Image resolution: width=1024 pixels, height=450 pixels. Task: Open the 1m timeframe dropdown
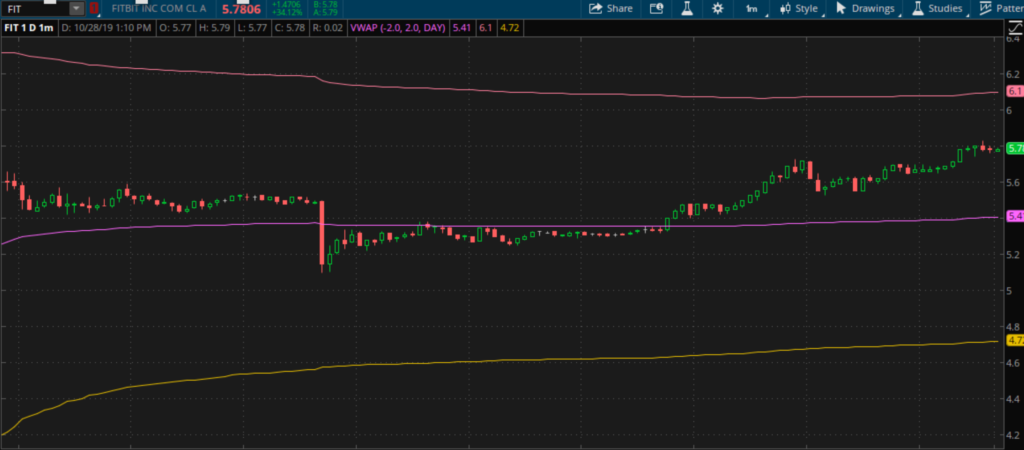pos(752,8)
